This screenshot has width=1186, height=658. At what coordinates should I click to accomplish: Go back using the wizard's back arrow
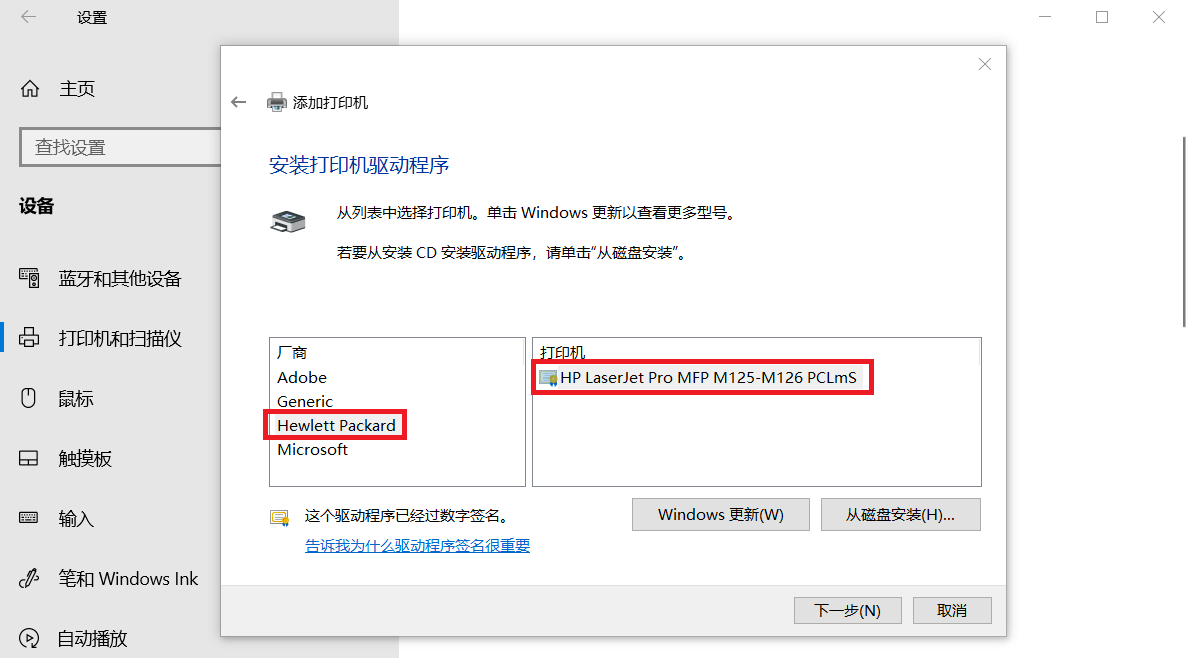(x=239, y=102)
